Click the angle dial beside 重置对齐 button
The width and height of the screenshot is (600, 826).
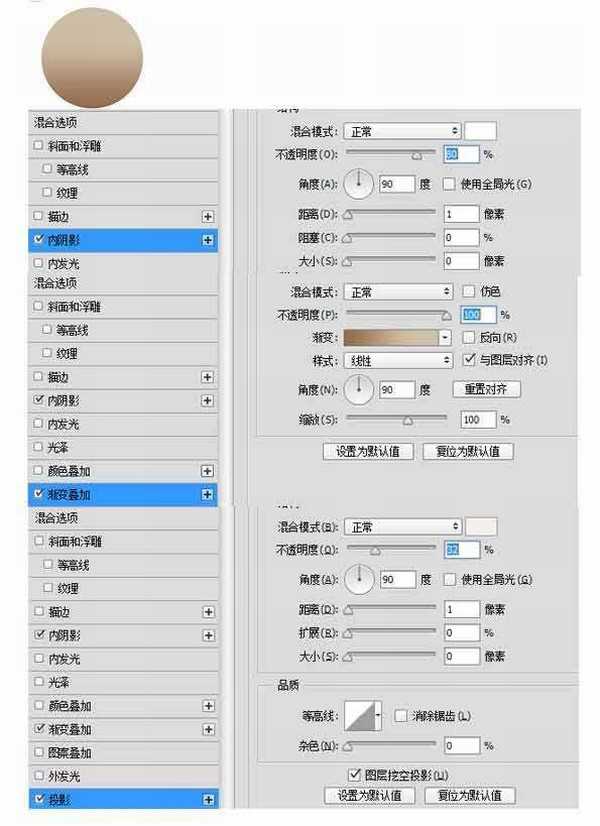tap(358, 389)
